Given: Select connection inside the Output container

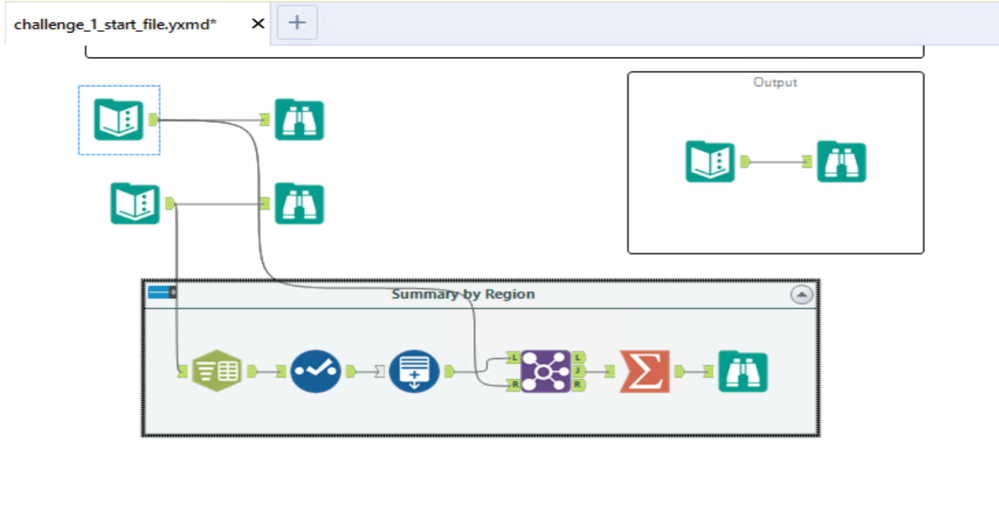Looking at the screenshot, I should [776, 162].
